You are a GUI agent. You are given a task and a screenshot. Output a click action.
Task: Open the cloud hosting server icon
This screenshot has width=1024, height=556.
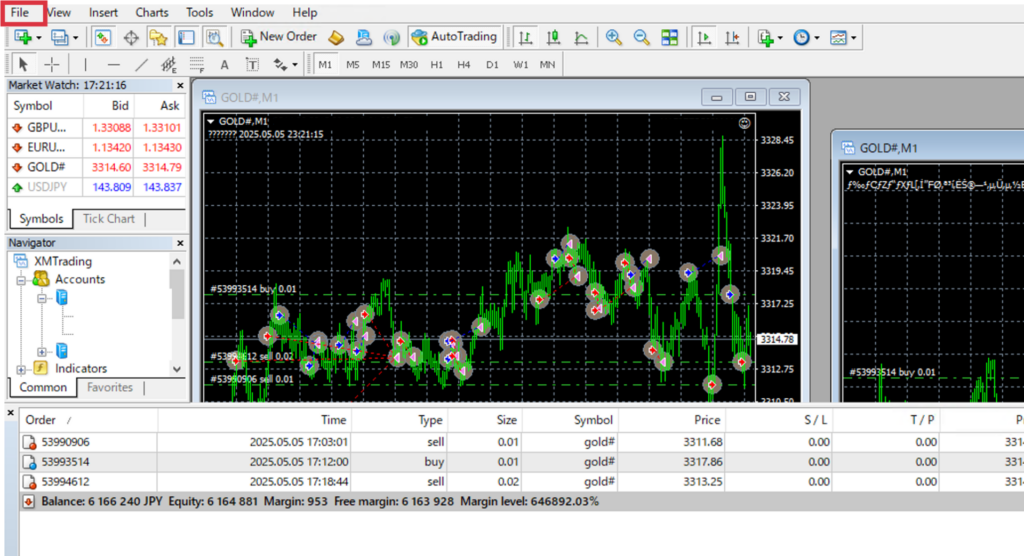pyautogui.click(x=364, y=37)
